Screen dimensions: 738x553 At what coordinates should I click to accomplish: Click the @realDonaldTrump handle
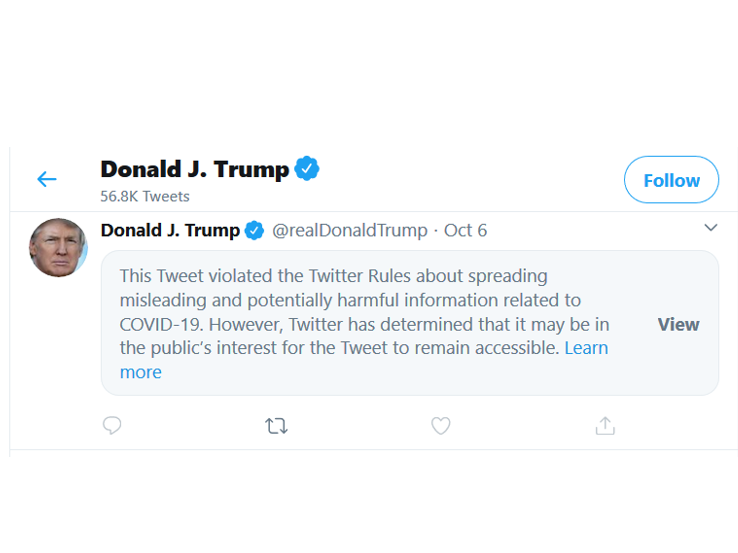(350, 231)
